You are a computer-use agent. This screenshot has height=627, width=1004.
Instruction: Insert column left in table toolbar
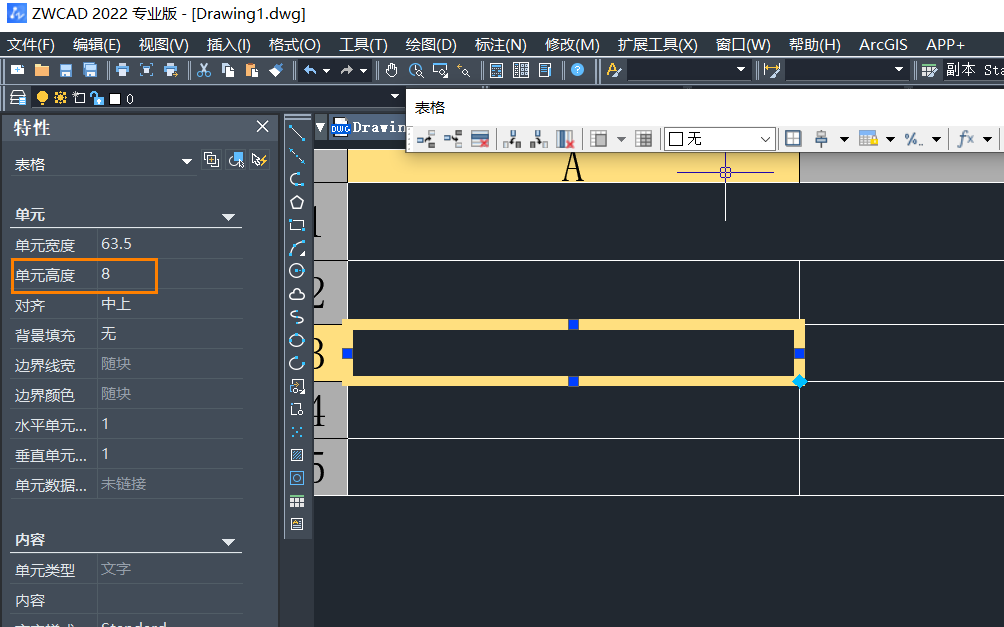pyautogui.click(x=512, y=138)
